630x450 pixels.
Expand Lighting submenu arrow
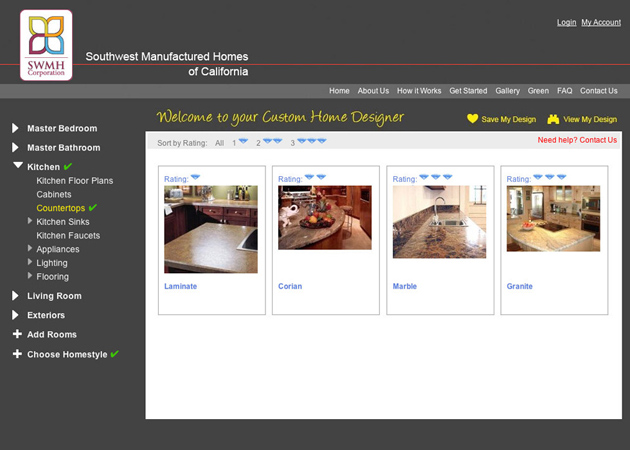click(30, 262)
